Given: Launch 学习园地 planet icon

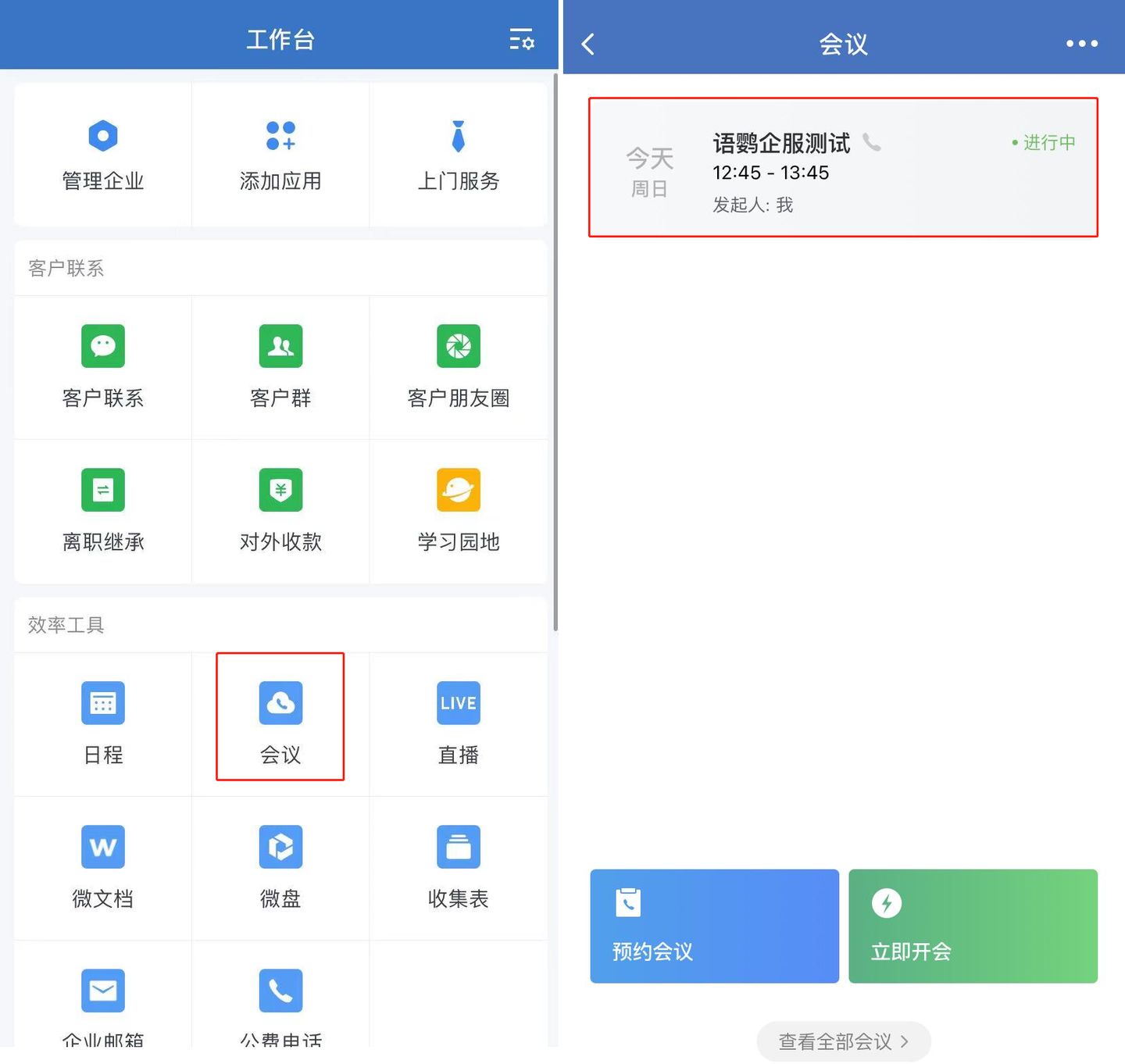Looking at the screenshot, I should tap(458, 490).
